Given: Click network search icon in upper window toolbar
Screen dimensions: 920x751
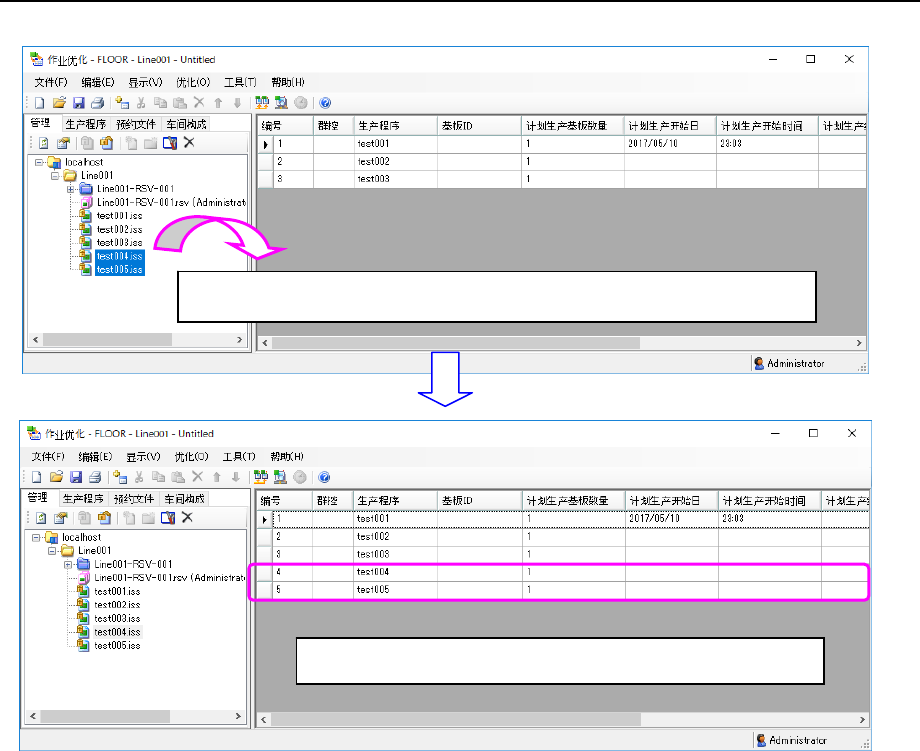Looking at the screenshot, I should [x=282, y=103].
